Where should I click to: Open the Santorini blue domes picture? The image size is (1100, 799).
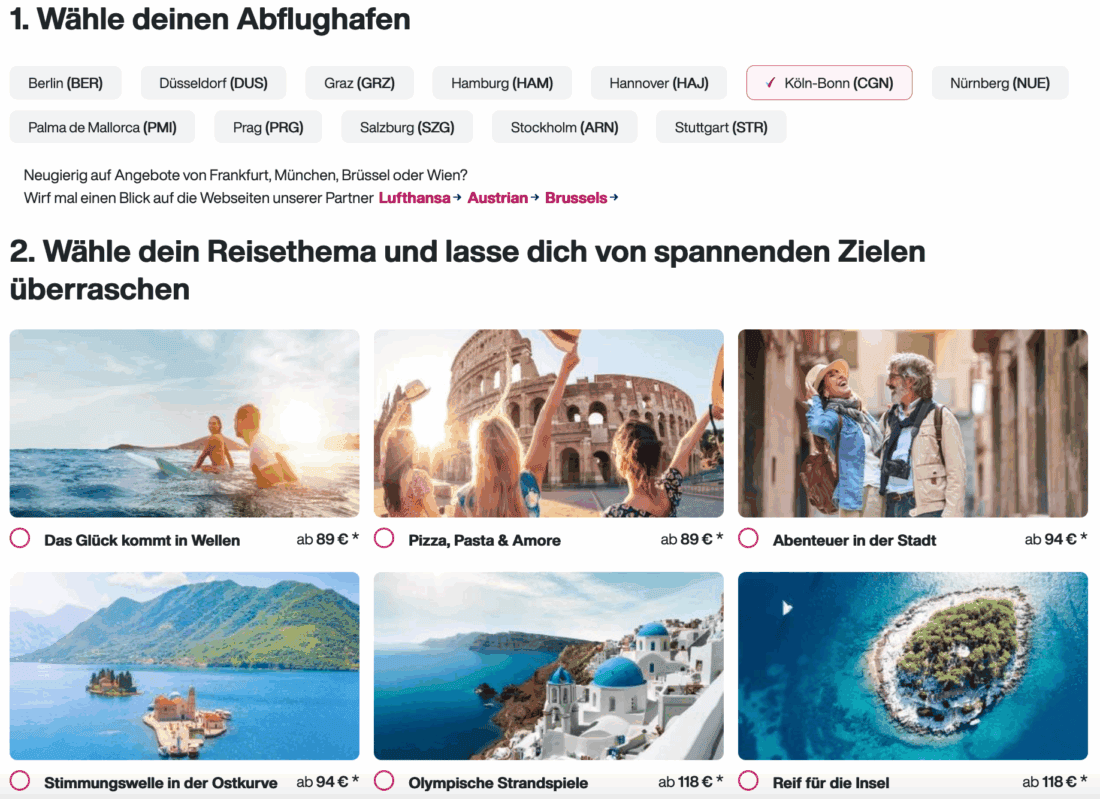point(549,666)
